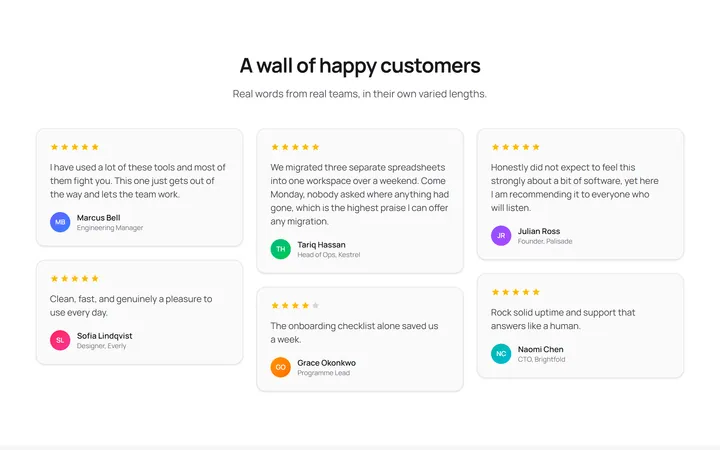Image resolution: width=720 pixels, height=450 pixels.
Task: Click Marcus Bell's blue MB avatar
Action: click(60, 222)
